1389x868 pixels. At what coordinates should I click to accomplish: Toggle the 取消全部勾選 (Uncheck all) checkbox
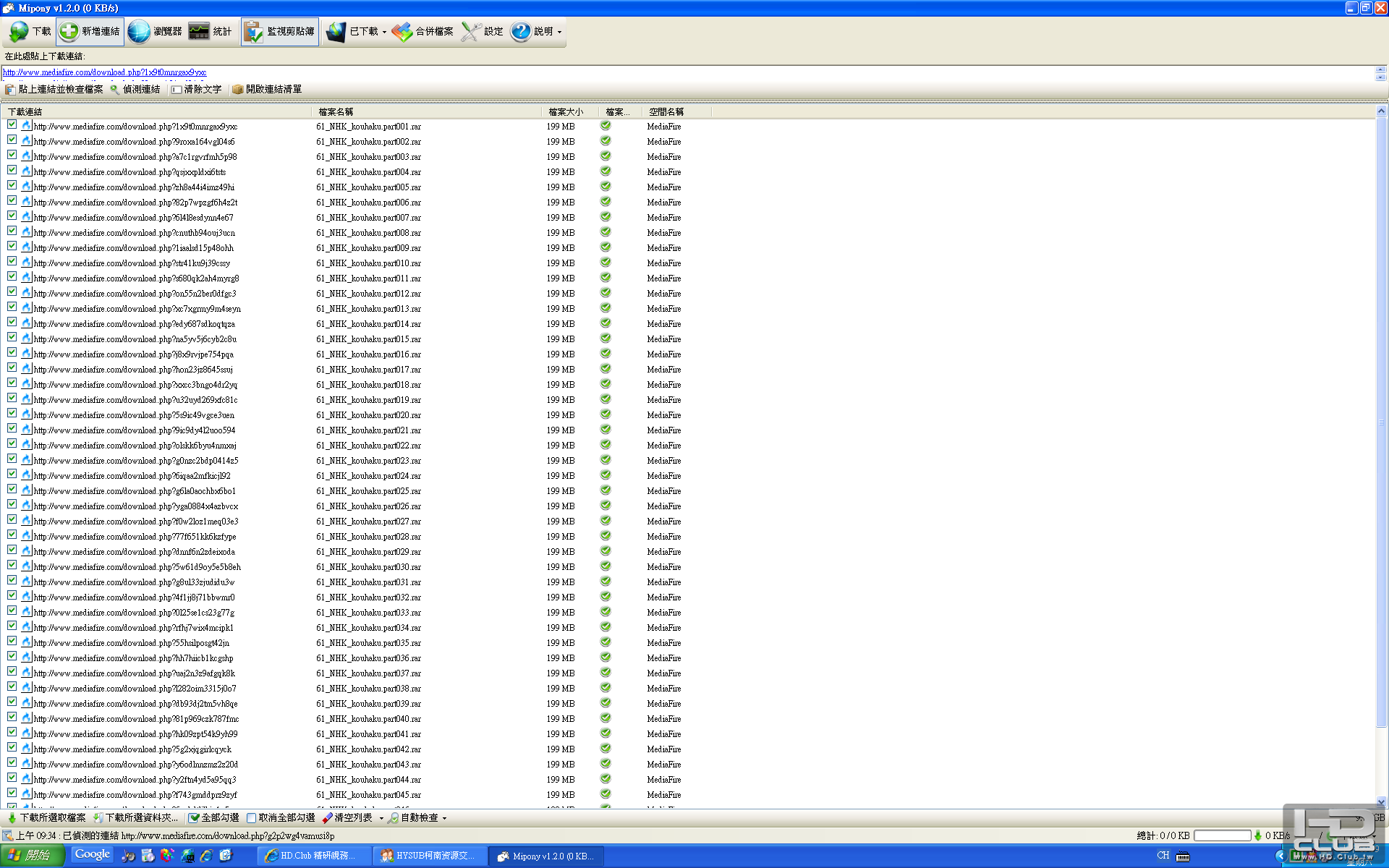pyautogui.click(x=252, y=818)
